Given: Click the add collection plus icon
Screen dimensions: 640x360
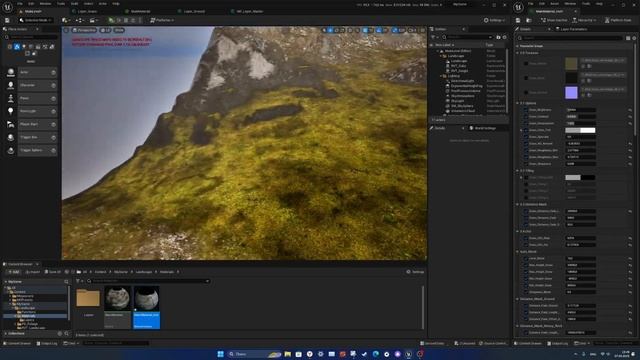Looking at the screenshot, I should [60, 333].
